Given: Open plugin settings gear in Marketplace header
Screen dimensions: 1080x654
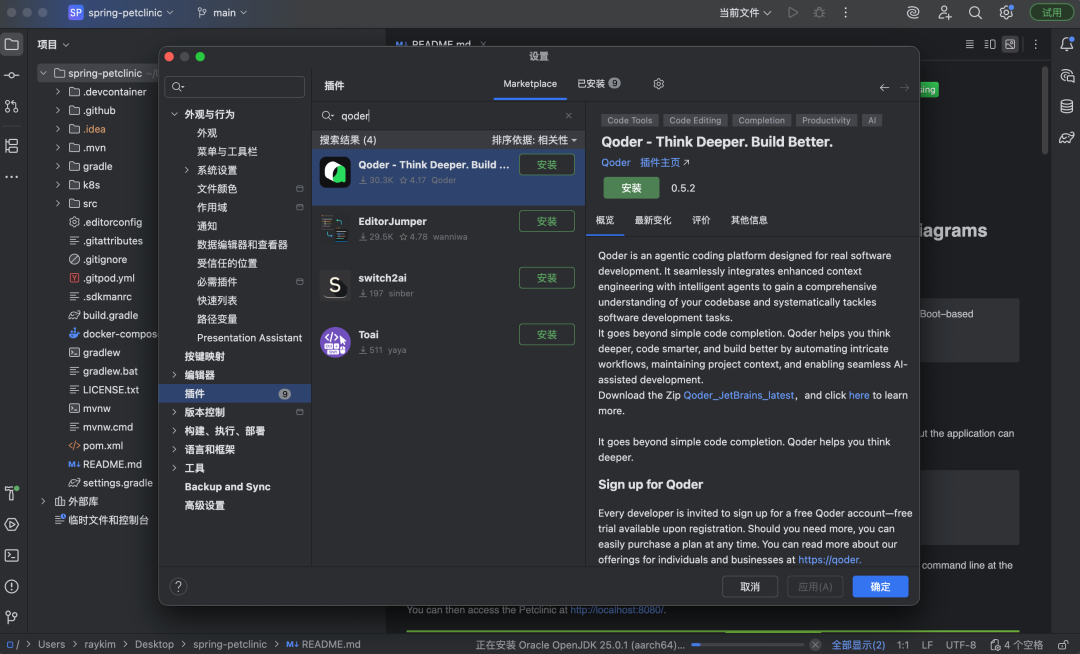Looking at the screenshot, I should click(x=658, y=84).
